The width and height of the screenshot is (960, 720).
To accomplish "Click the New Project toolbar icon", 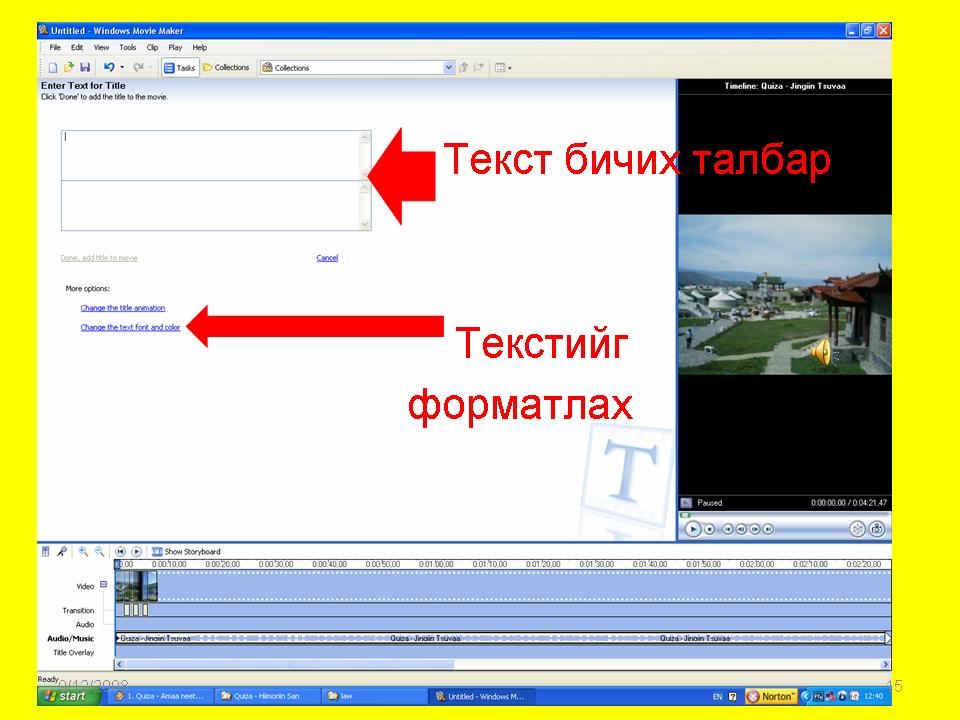I will click(x=54, y=68).
